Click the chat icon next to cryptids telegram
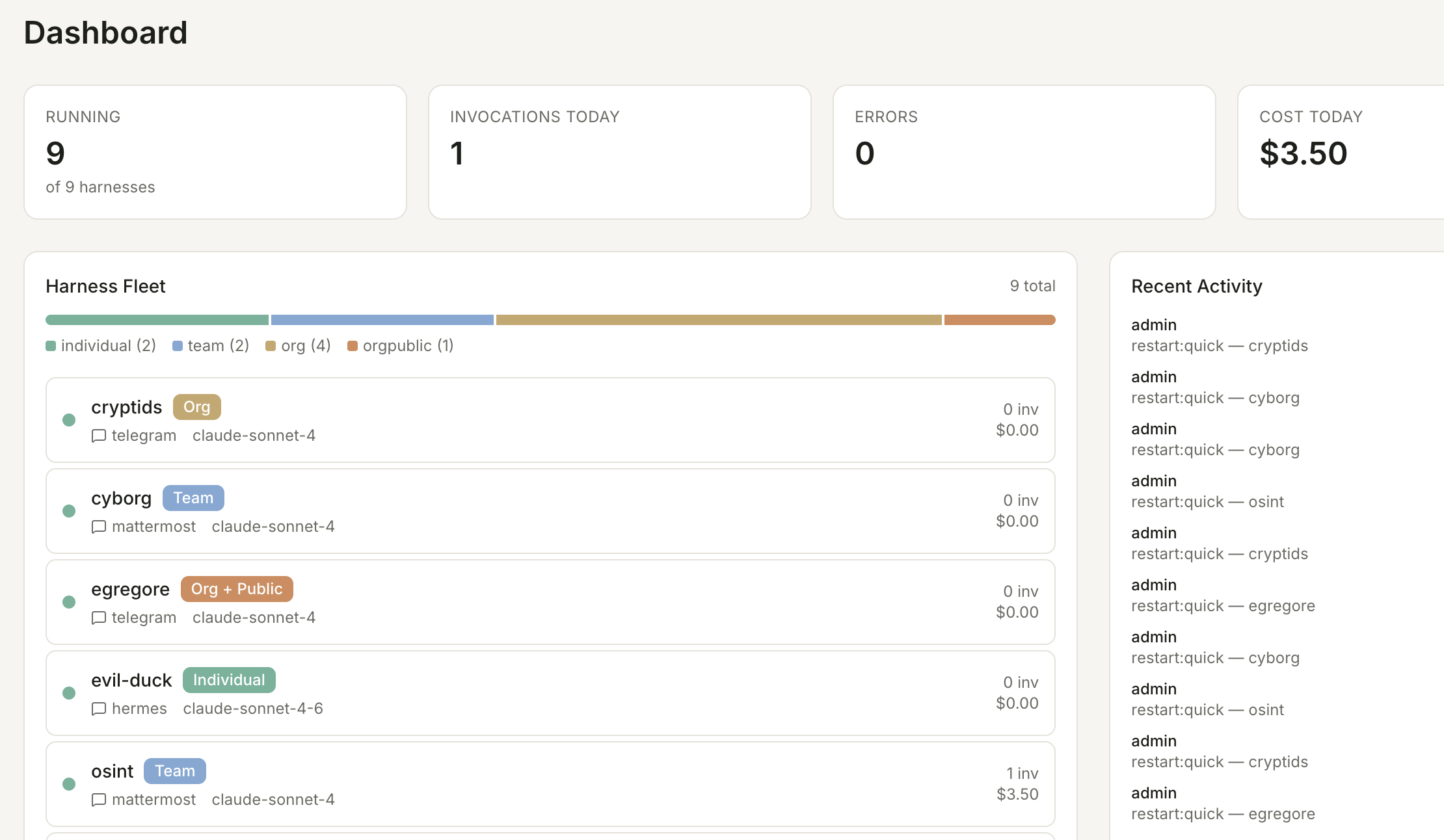This screenshot has width=1444, height=840. 99,436
